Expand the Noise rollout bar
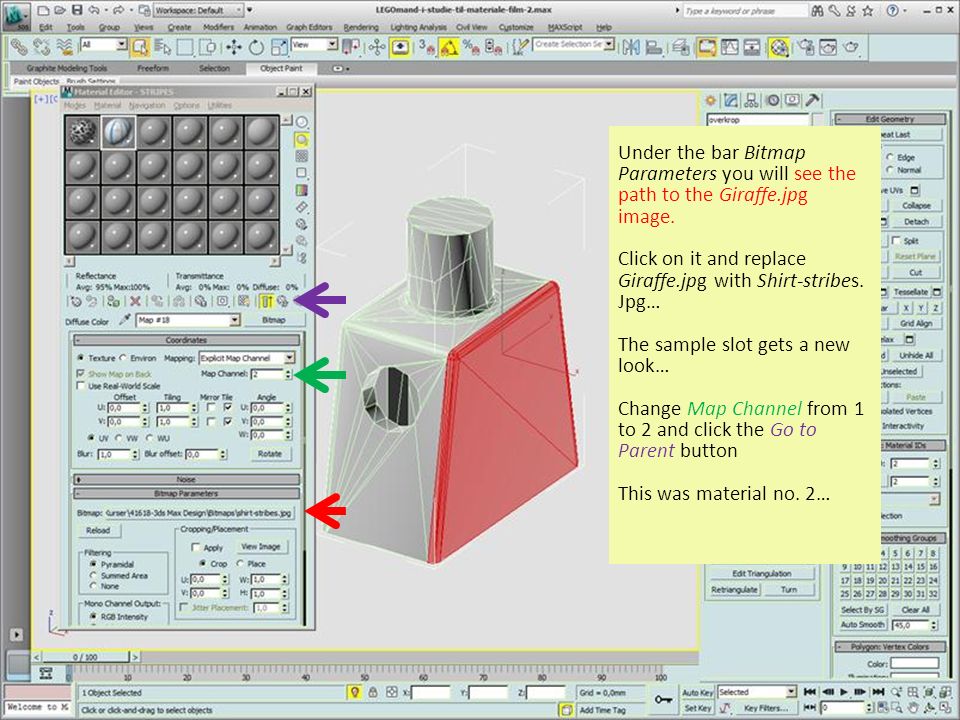 coord(186,479)
